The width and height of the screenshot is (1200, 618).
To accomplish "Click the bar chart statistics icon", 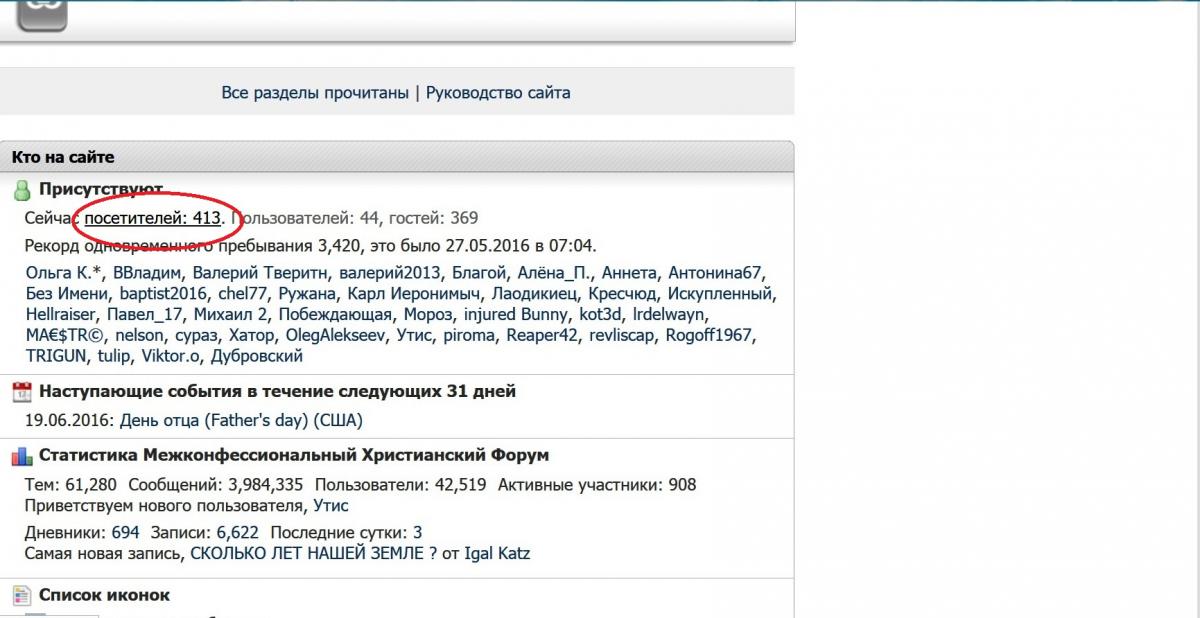I will [22, 456].
